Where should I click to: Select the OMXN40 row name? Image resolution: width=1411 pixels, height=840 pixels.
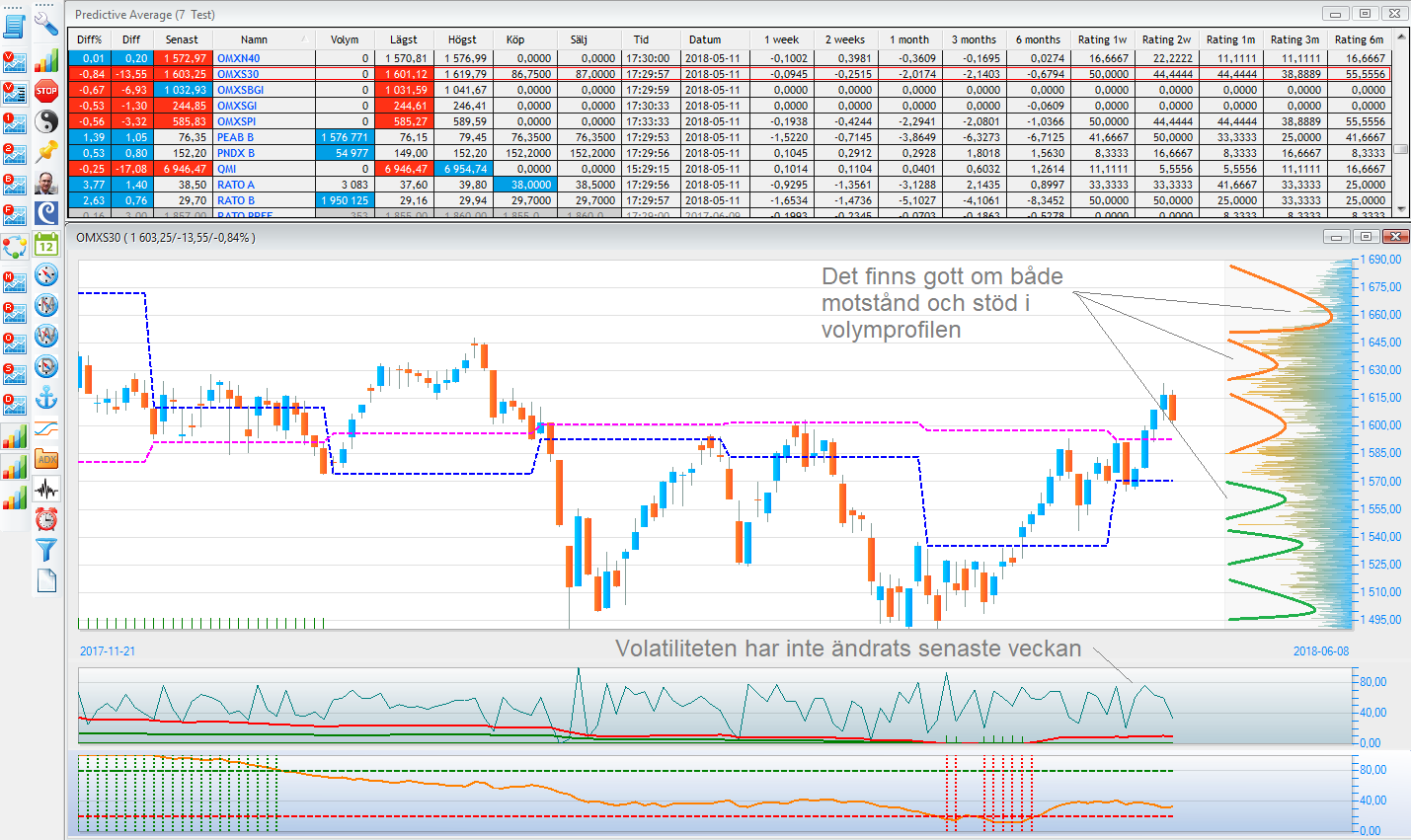click(x=238, y=58)
